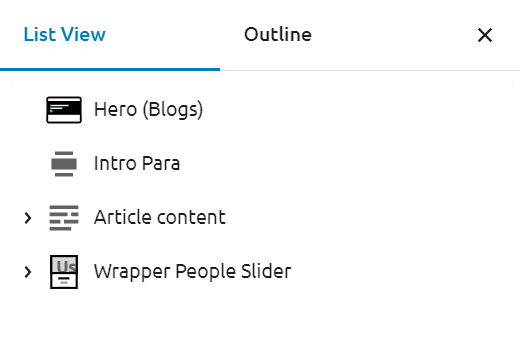Click the Intro Para block icon
The image size is (520, 363).
pos(64,164)
